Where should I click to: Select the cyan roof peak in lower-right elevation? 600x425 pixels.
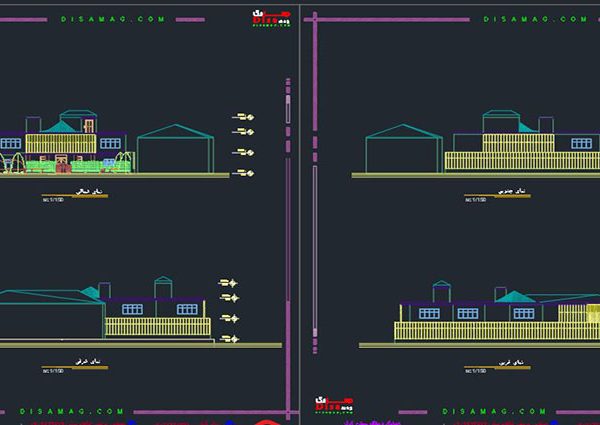514,296
